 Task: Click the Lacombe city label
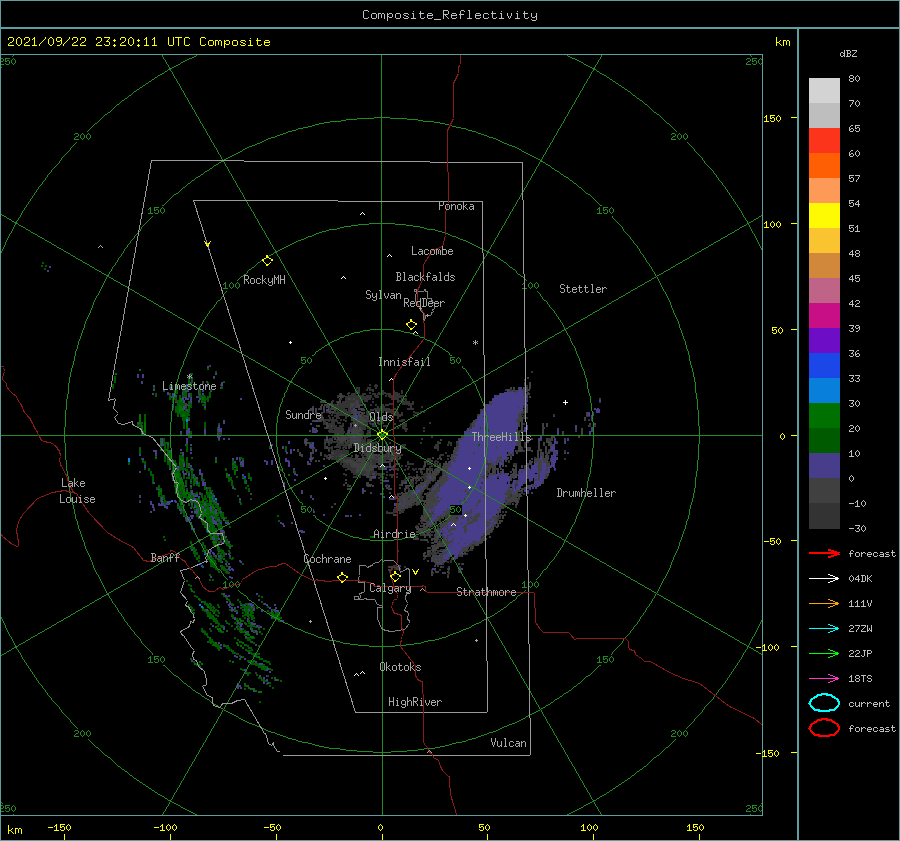click(x=432, y=251)
